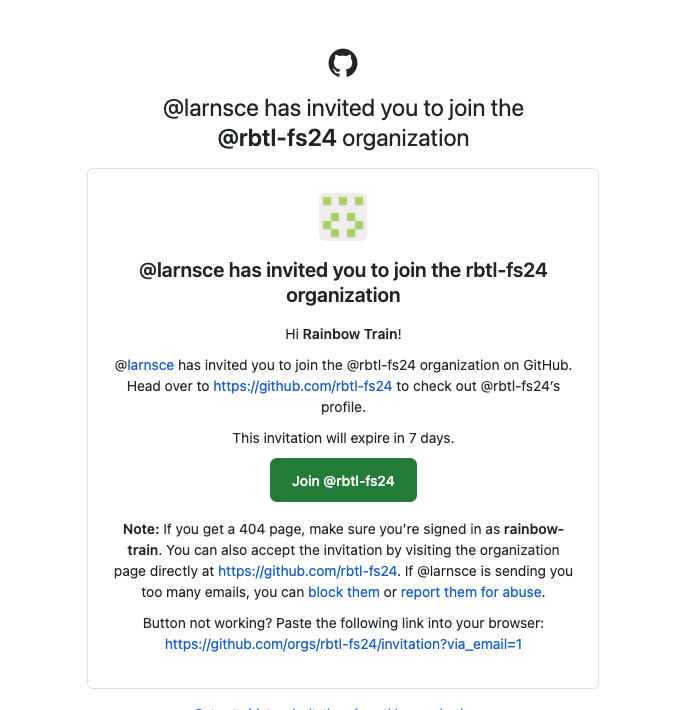Open the rbtl-fs24 profile link after 'Head over to'
Image resolution: width=691 pixels, height=710 pixels.
point(302,386)
